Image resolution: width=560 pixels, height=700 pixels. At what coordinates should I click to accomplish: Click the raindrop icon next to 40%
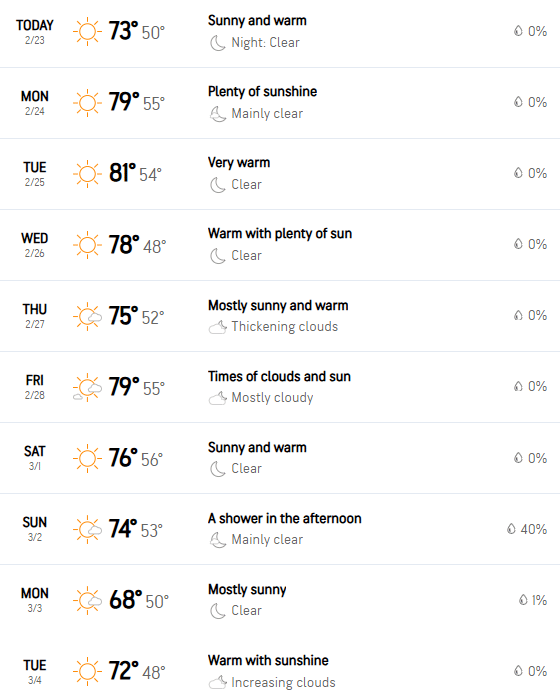click(x=511, y=529)
